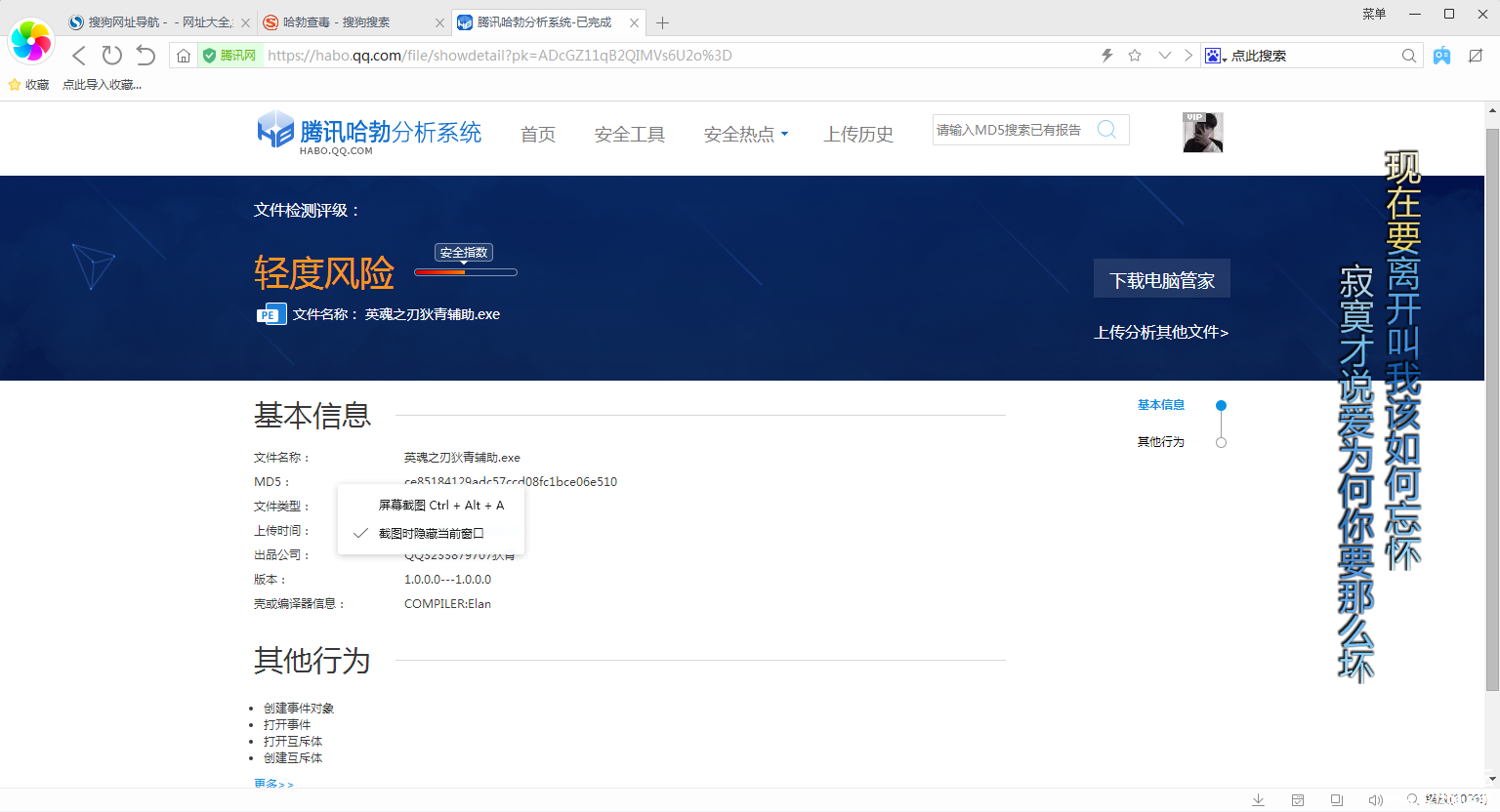Screen dimensions: 1500x812
Task: Click the scrollbar down arrow
Action: [x=1492, y=779]
